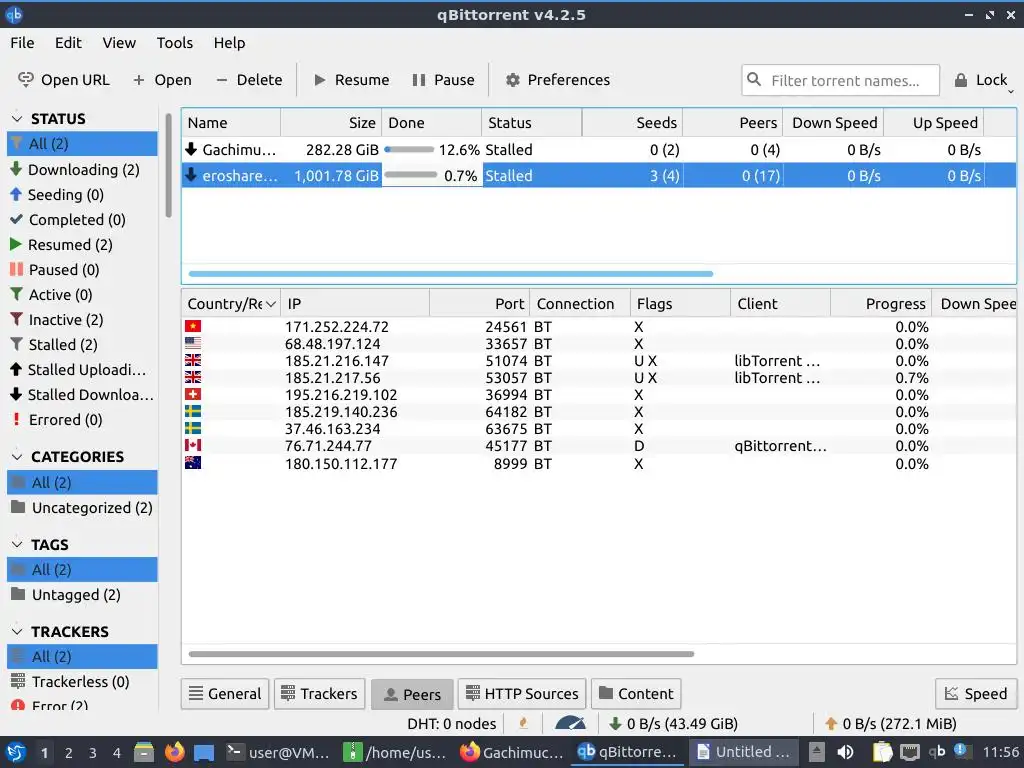Viewport: 1024px width, 768px height.
Task: Filter by Seeding (0) status
Action: pos(82,195)
